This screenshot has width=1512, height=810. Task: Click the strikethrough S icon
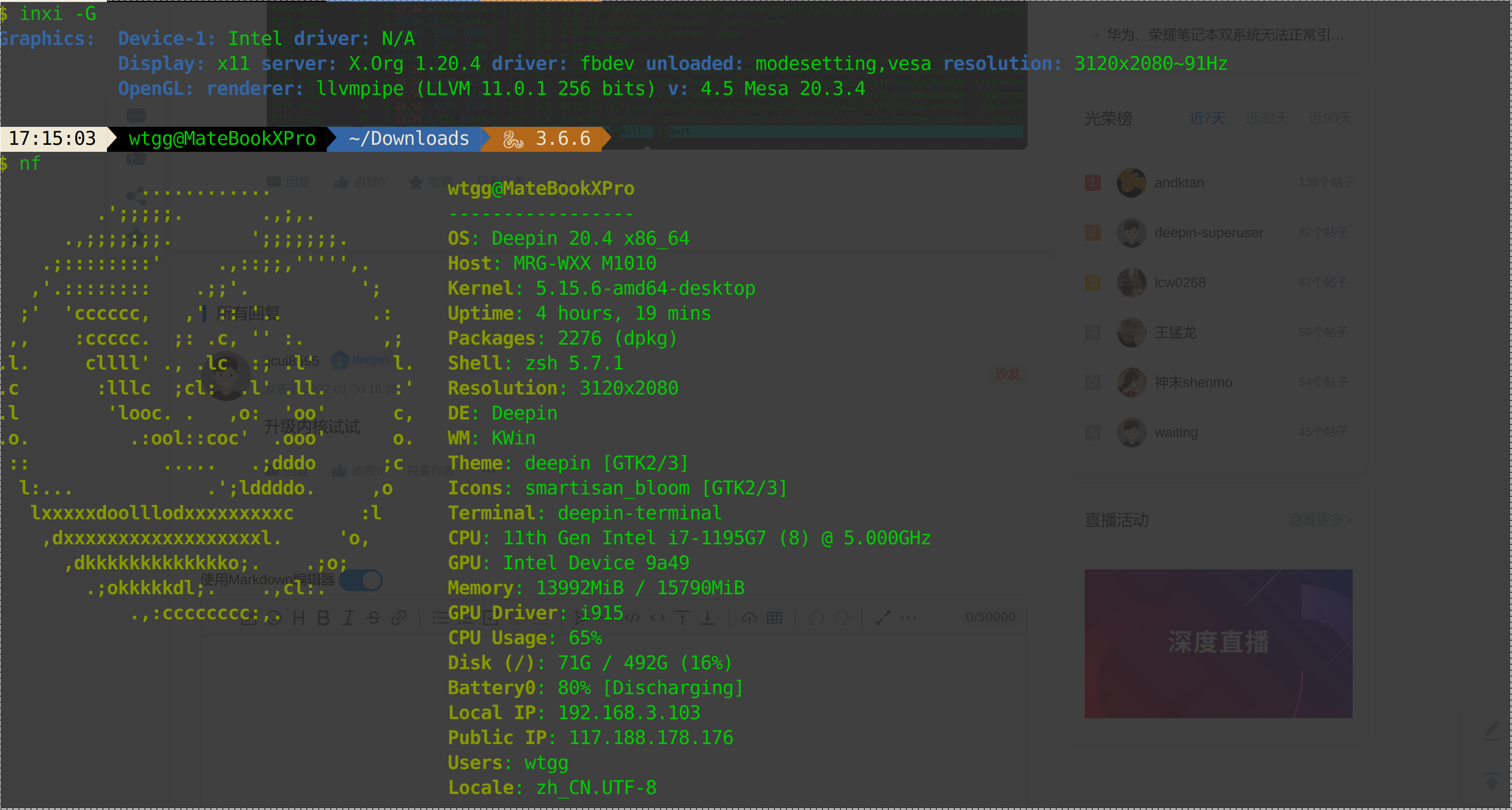(373, 618)
